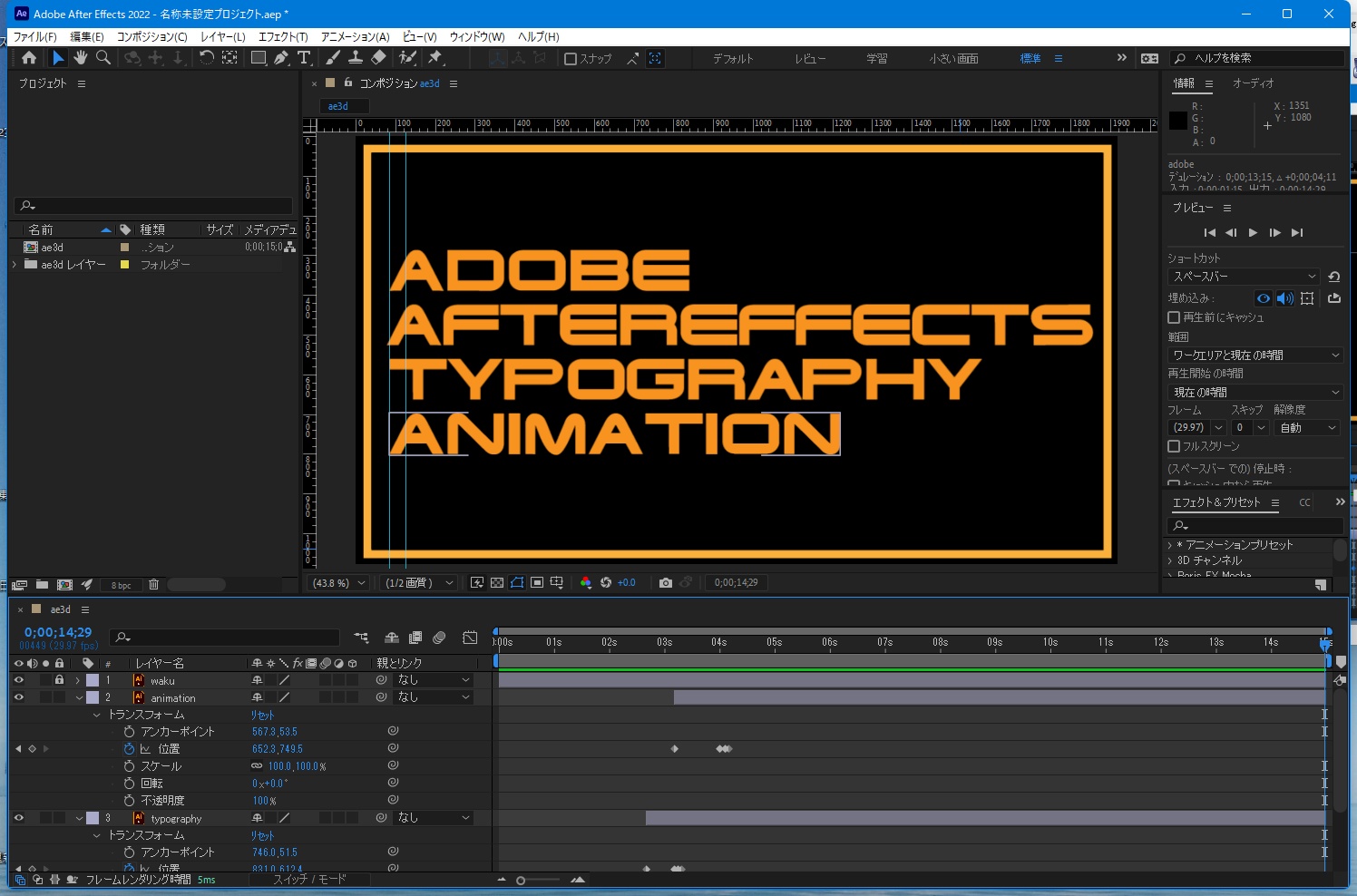
Task: Open the 現在の時間 playback start dropdown
Action: pos(1255,393)
